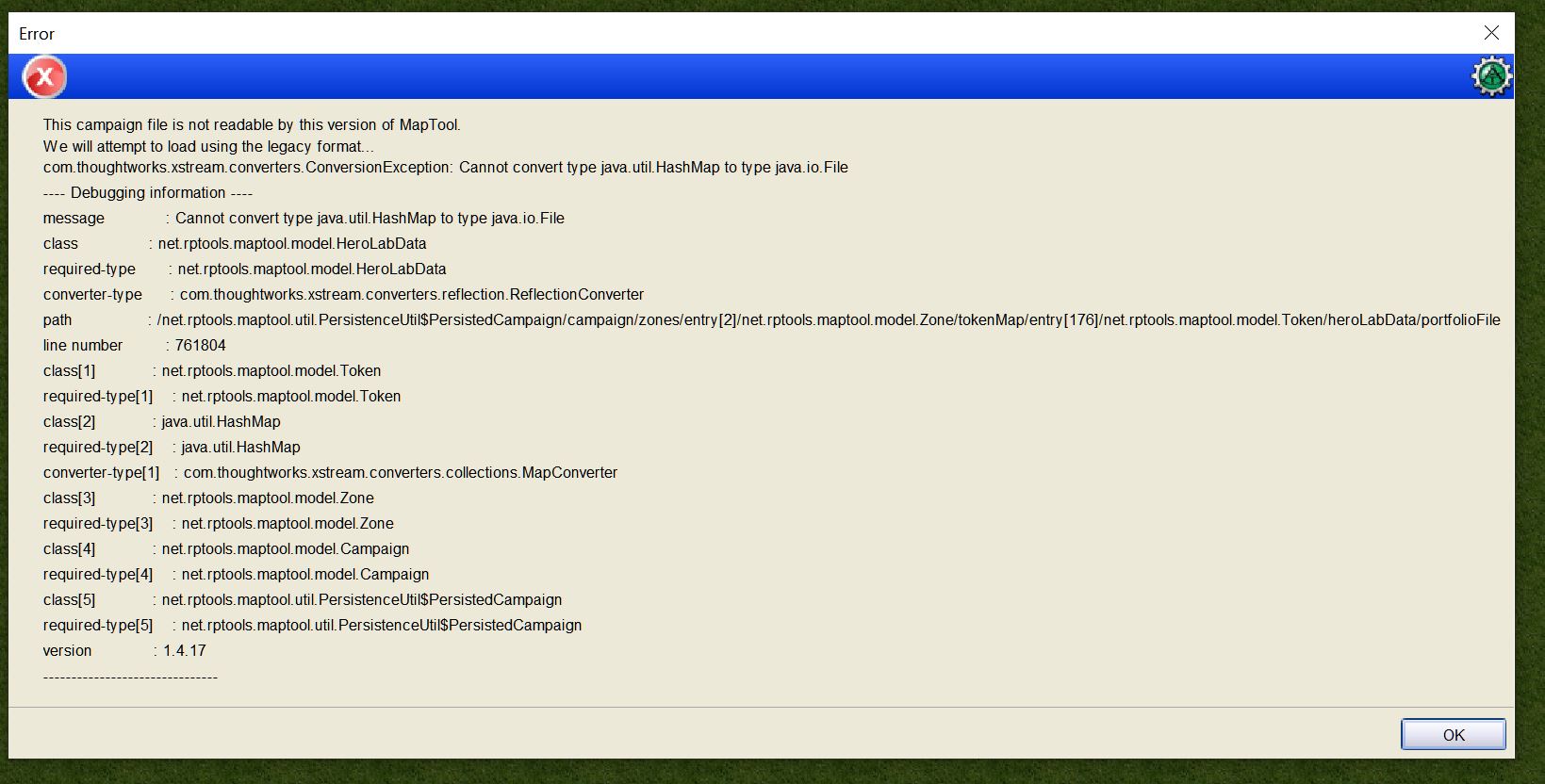Viewport: 1545px width, 784px height.
Task: Click the converter-type ReflectionConverter line
Action: [339, 294]
